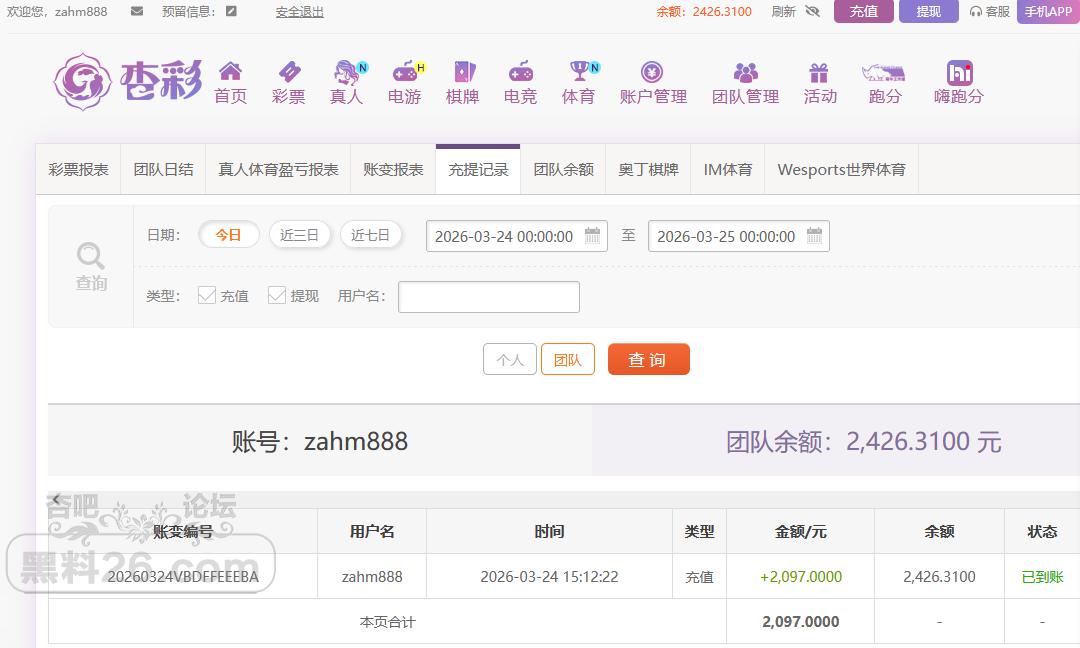Screen dimensions: 1080x648
Task: Open start date calendar icon
Action: (592, 236)
